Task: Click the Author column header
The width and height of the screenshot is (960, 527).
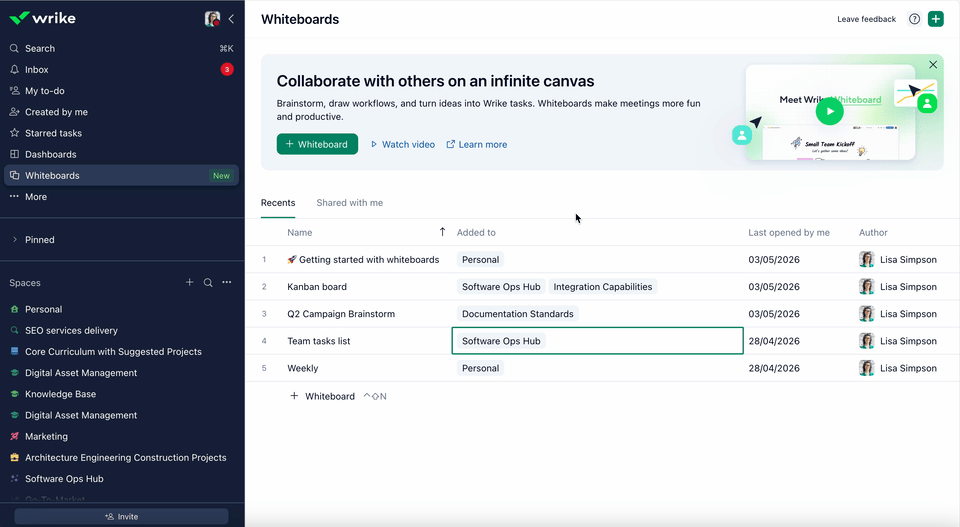Action: click(873, 233)
